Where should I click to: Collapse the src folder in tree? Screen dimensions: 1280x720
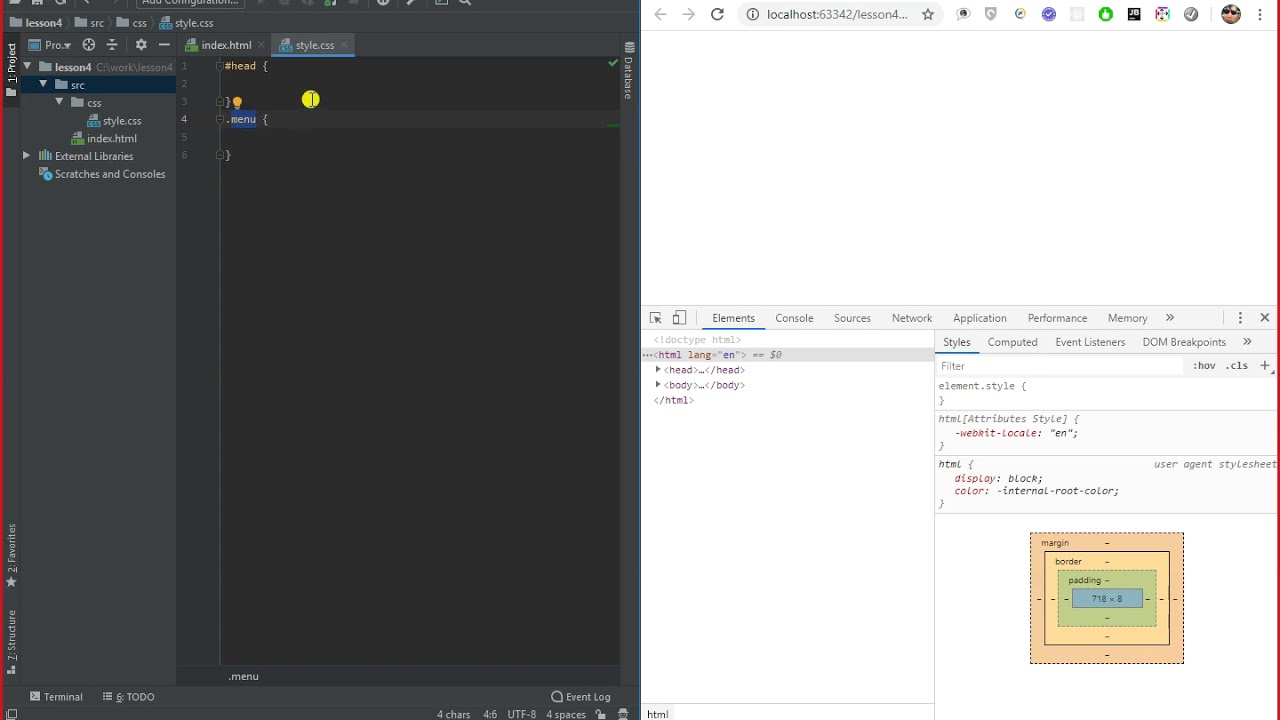[x=43, y=85]
